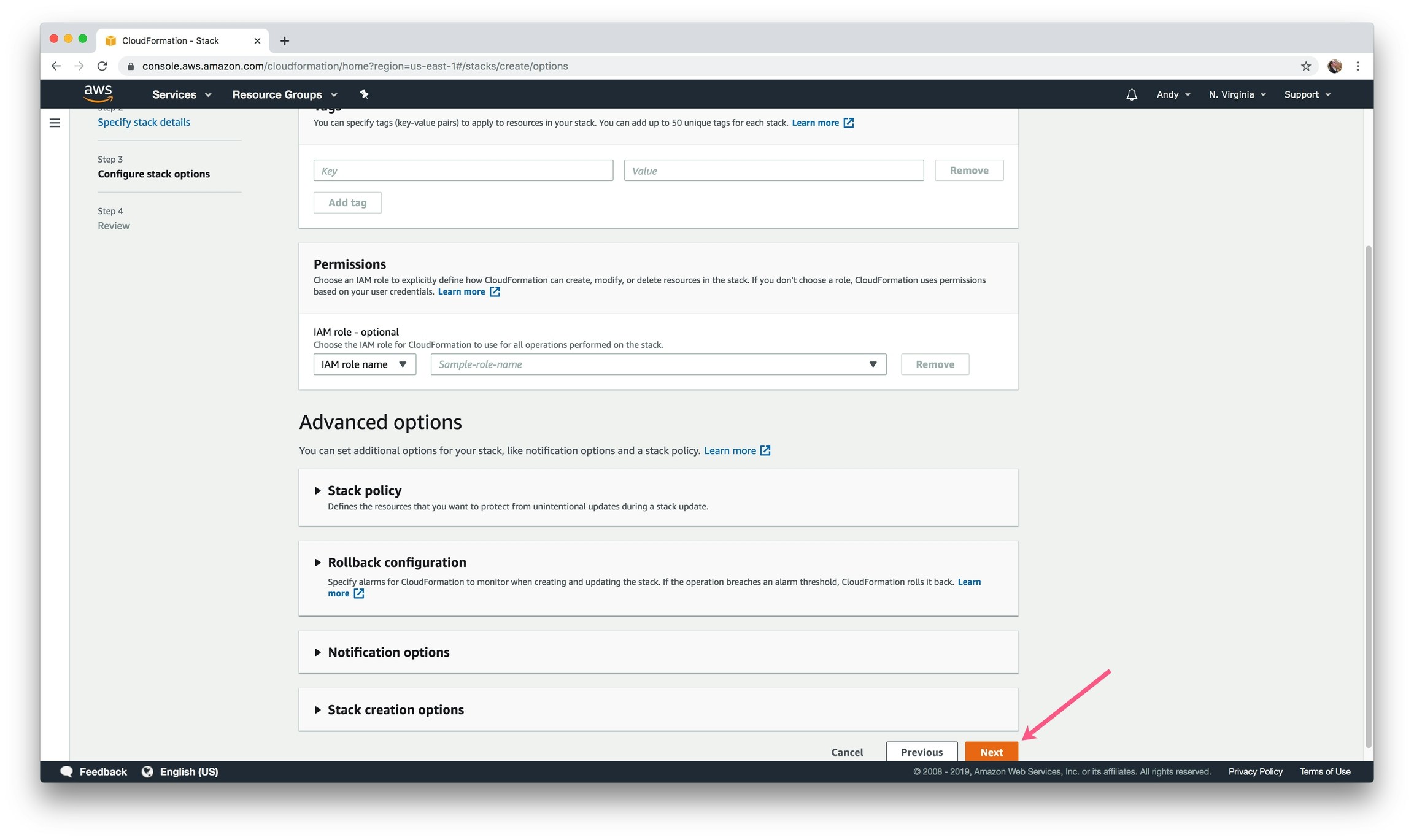1414x840 pixels.
Task: Select Configure stack options step
Action: 153,174
